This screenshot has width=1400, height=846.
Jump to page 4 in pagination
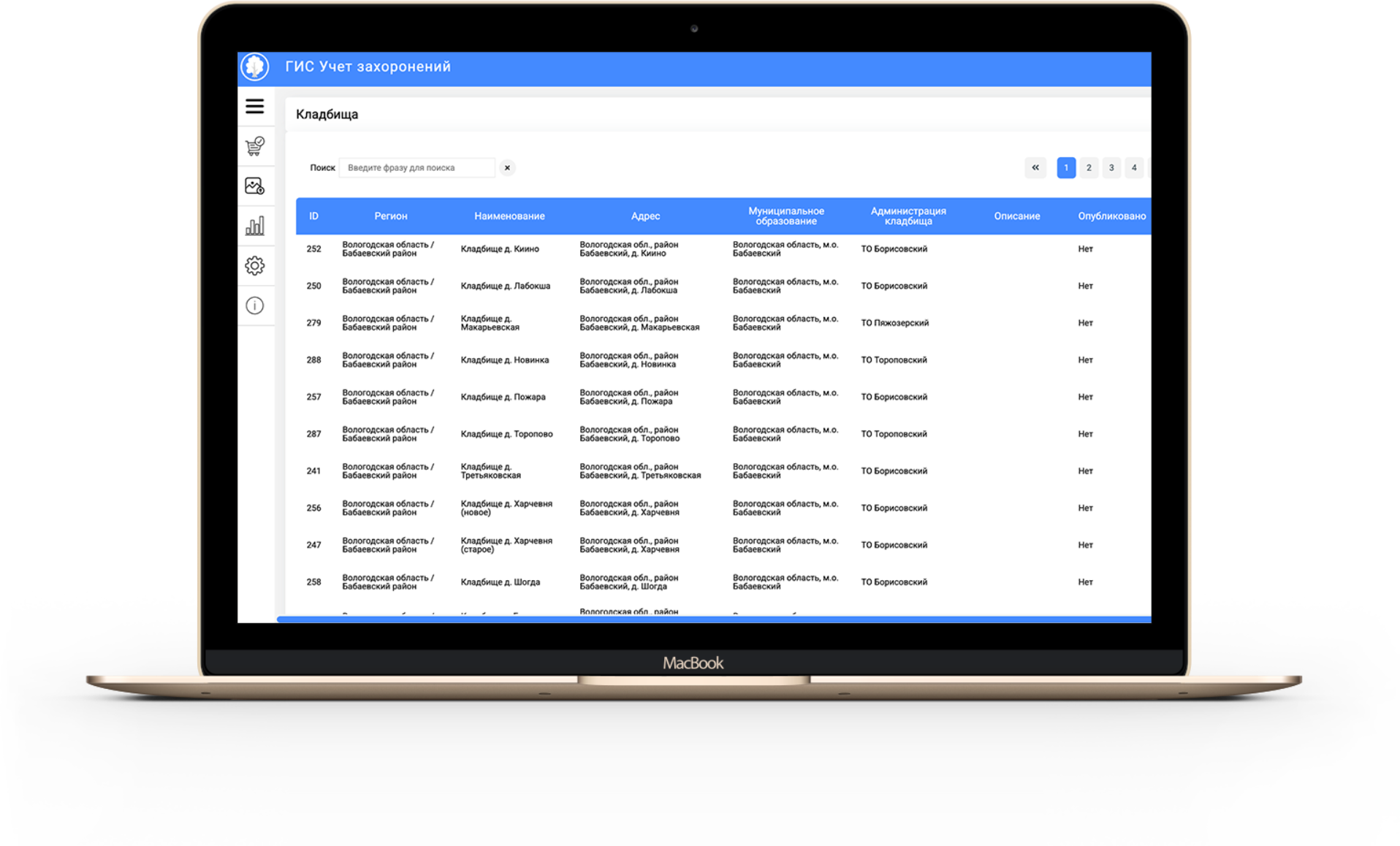tap(1134, 168)
